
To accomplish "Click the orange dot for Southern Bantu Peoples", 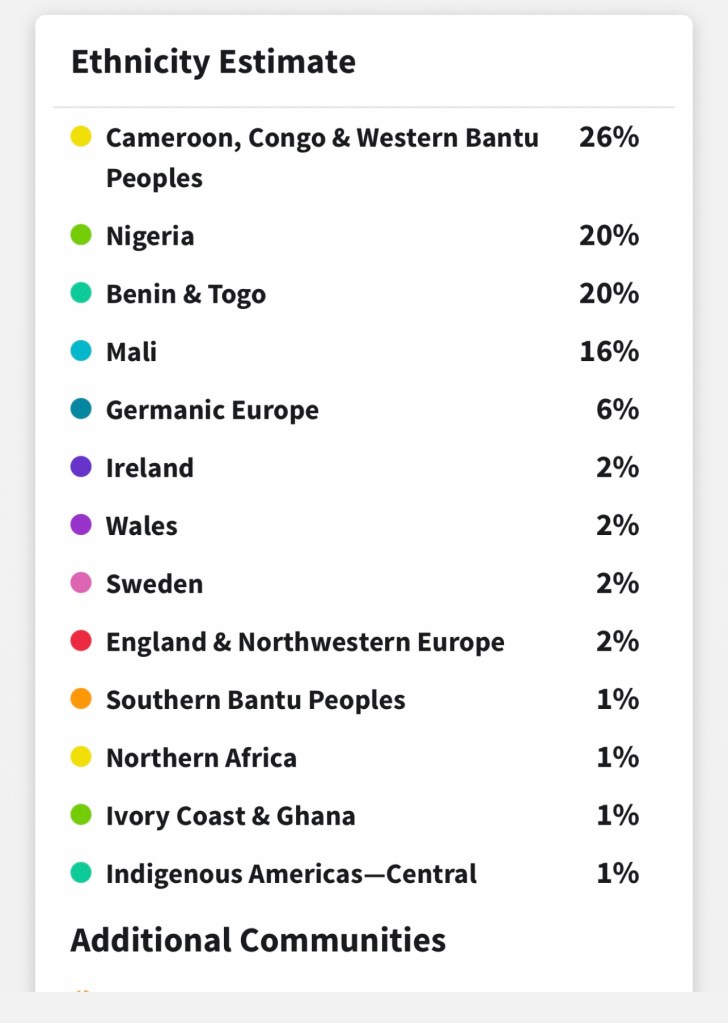I will [81, 699].
